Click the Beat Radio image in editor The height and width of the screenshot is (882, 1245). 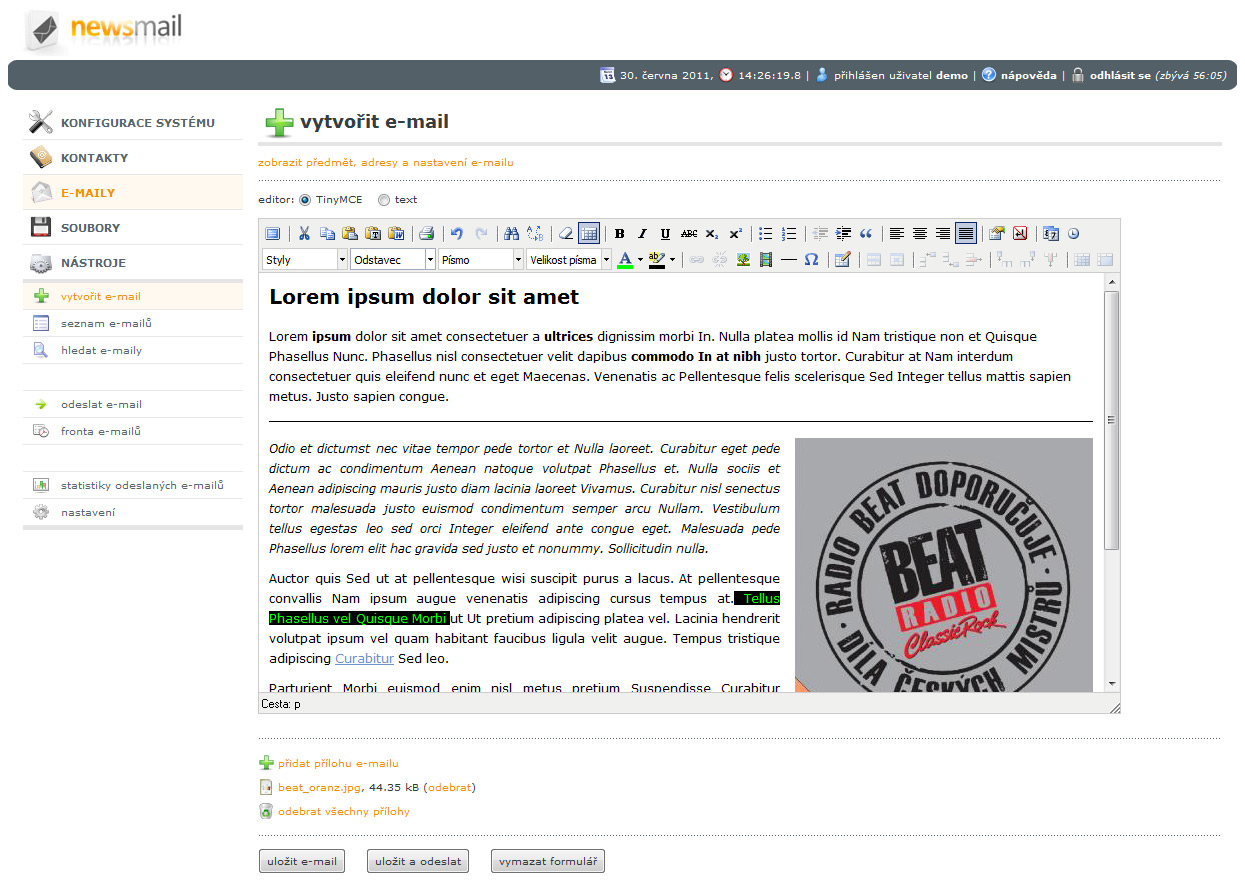pos(944,564)
